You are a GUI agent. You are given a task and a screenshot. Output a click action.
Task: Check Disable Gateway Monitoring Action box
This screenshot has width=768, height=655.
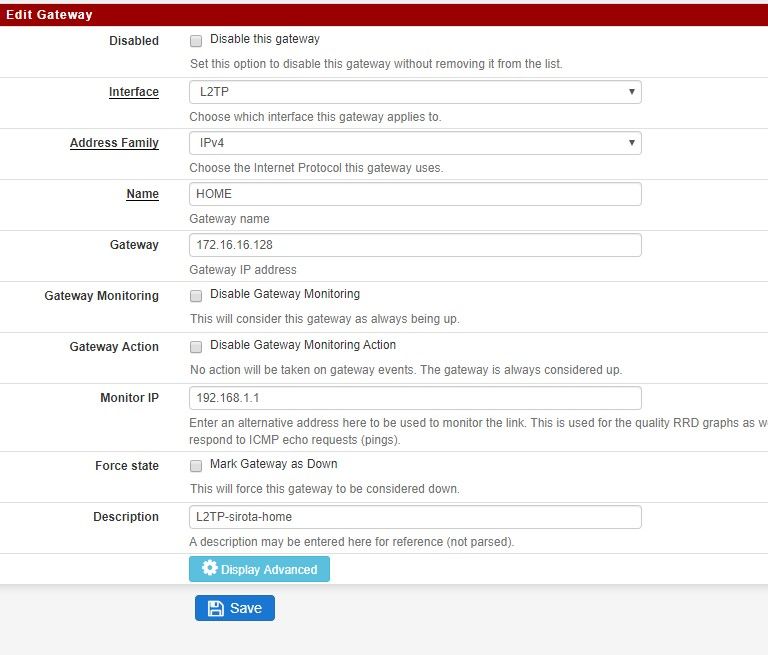point(196,346)
